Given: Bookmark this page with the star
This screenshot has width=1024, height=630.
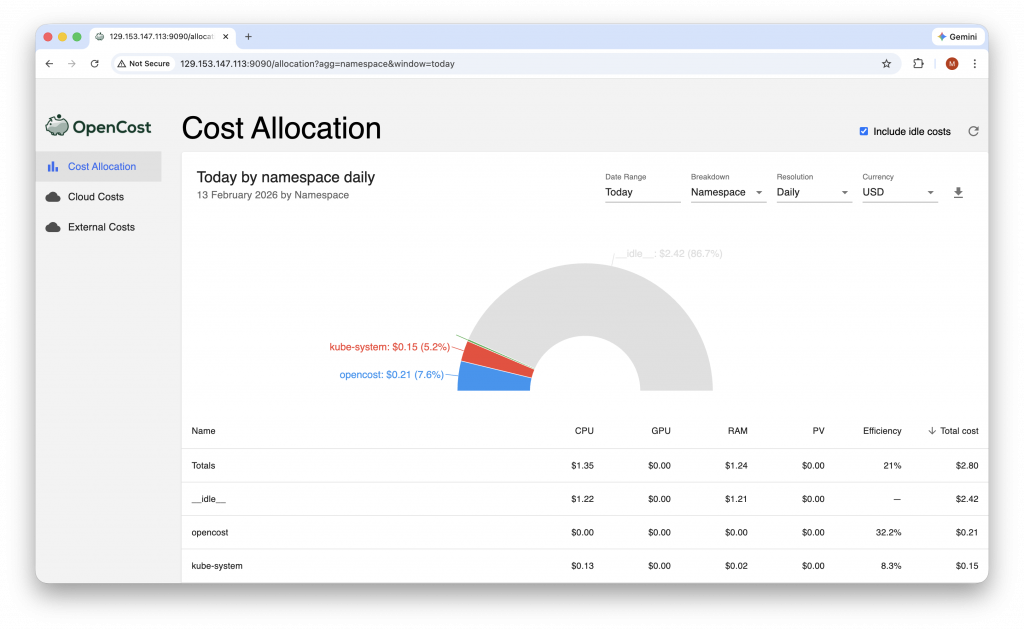Looking at the screenshot, I should click(x=886, y=63).
